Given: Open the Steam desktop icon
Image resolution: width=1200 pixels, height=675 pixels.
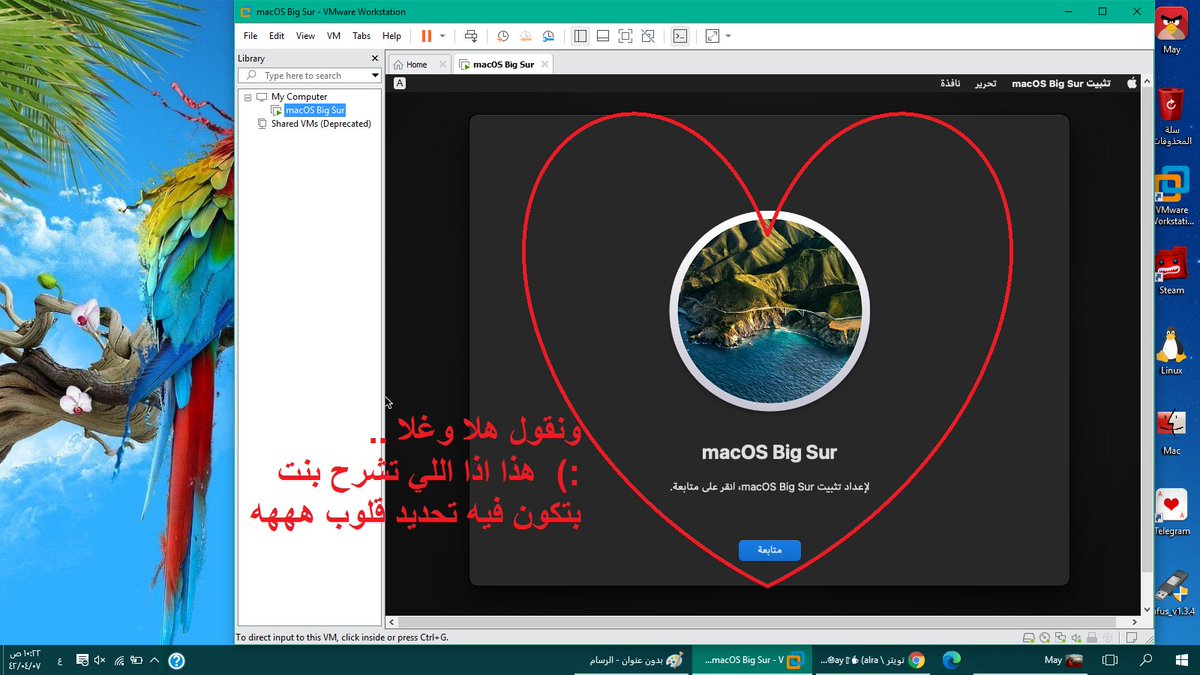Looking at the screenshot, I should click(1171, 271).
